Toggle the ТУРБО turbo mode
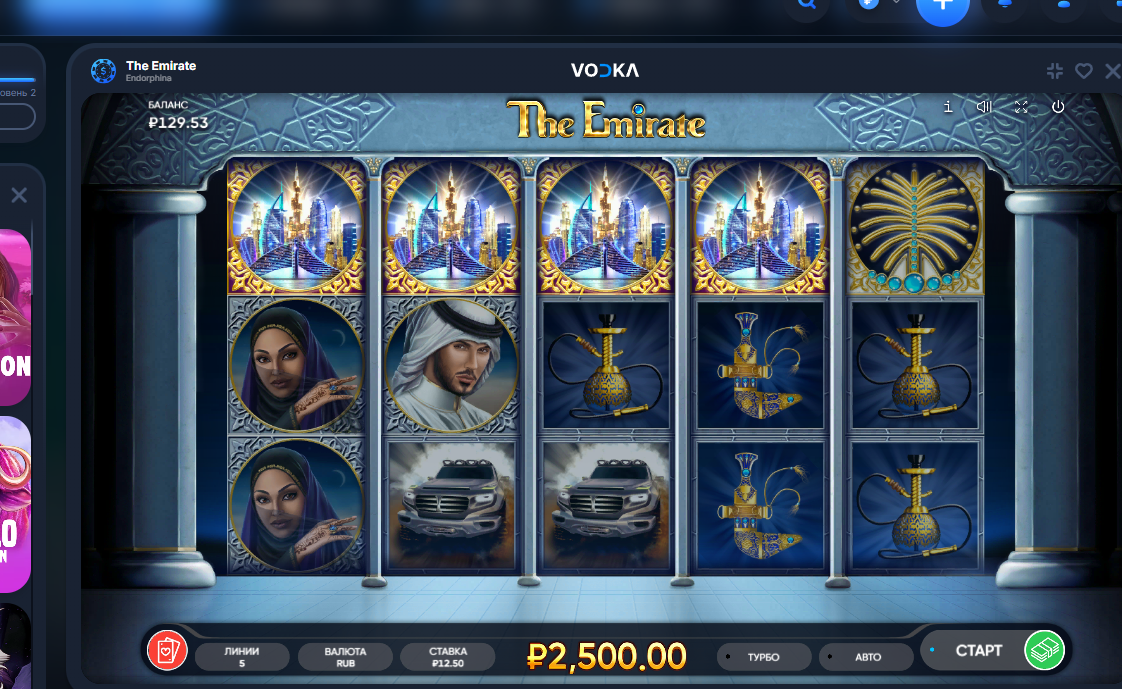Image resolution: width=1122 pixels, height=689 pixels. [764, 657]
